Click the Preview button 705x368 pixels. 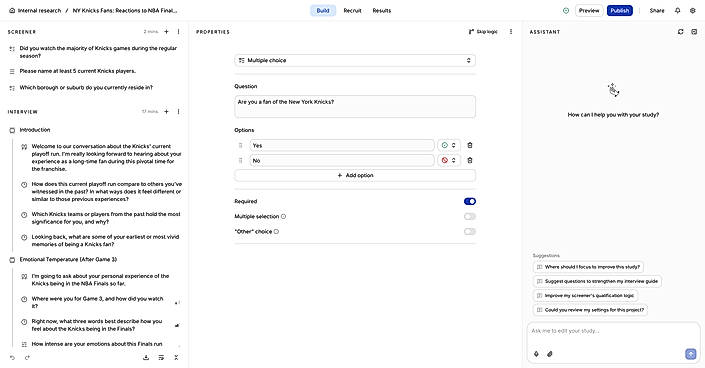click(589, 10)
